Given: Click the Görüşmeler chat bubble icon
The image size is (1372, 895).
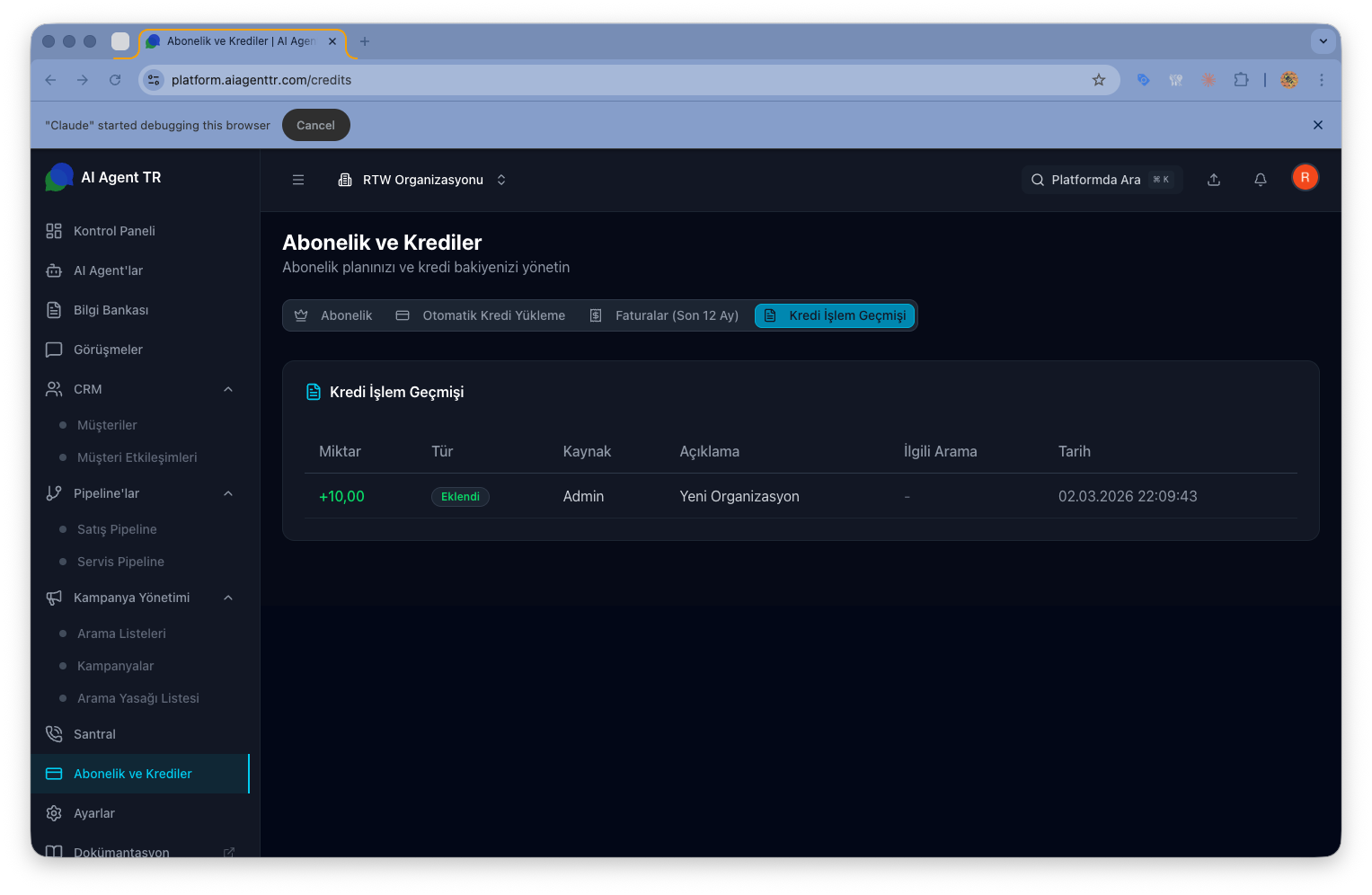Looking at the screenshot, I should pos(54,350).
